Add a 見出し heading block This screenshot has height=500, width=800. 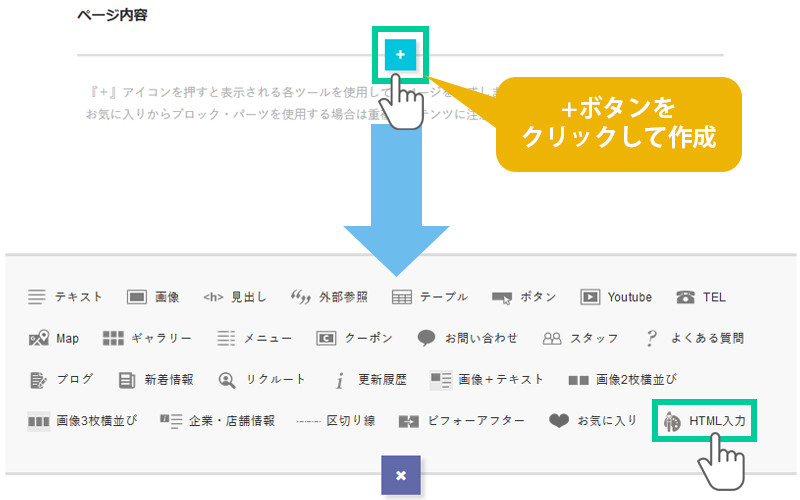point(234,297)
